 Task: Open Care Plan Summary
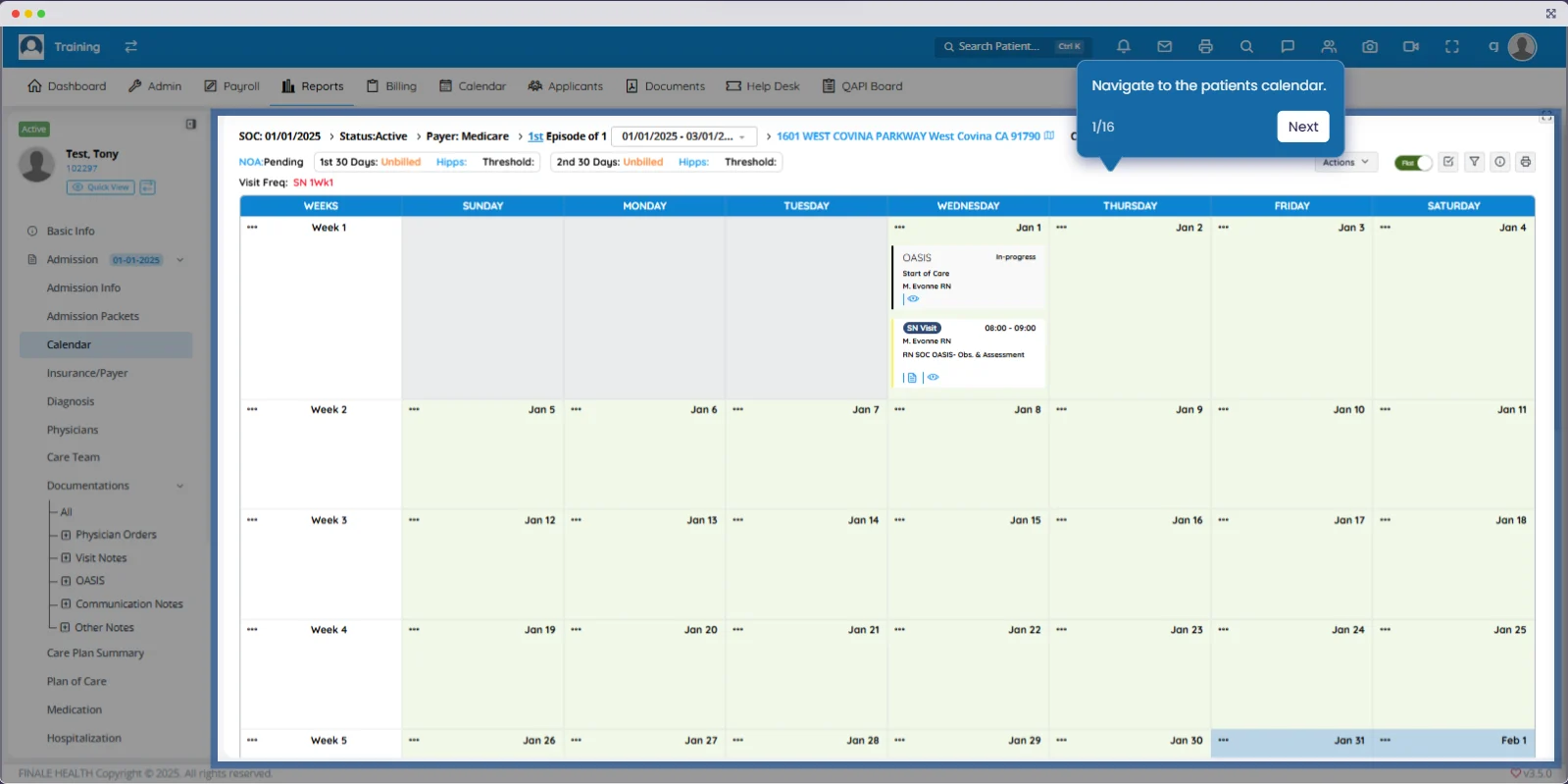click(x=95, y=653)
